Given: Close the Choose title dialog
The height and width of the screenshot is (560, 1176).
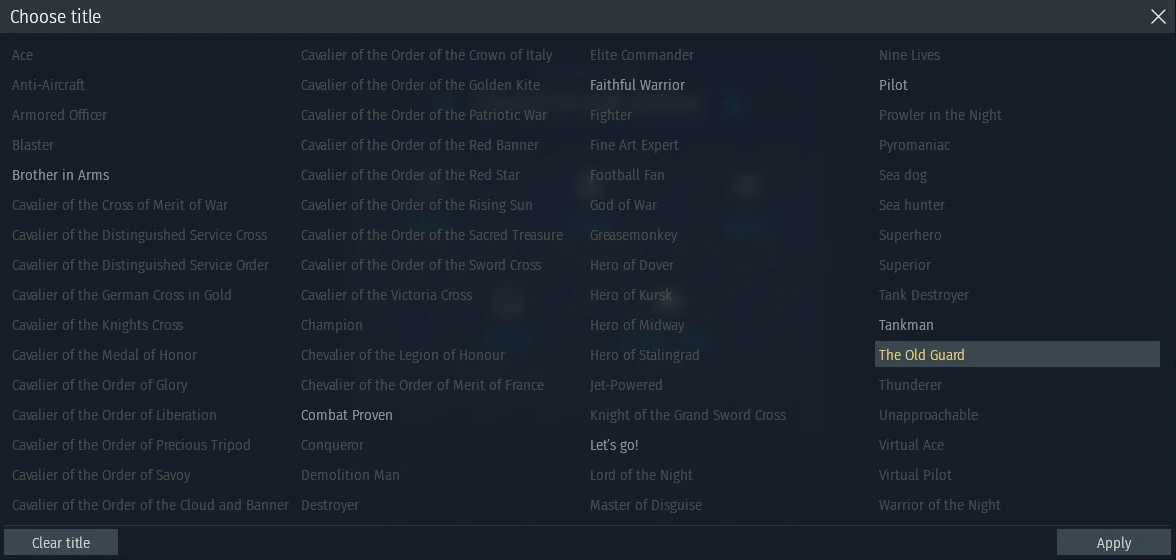Looking at the screenshot, I should coord(1158,16).
